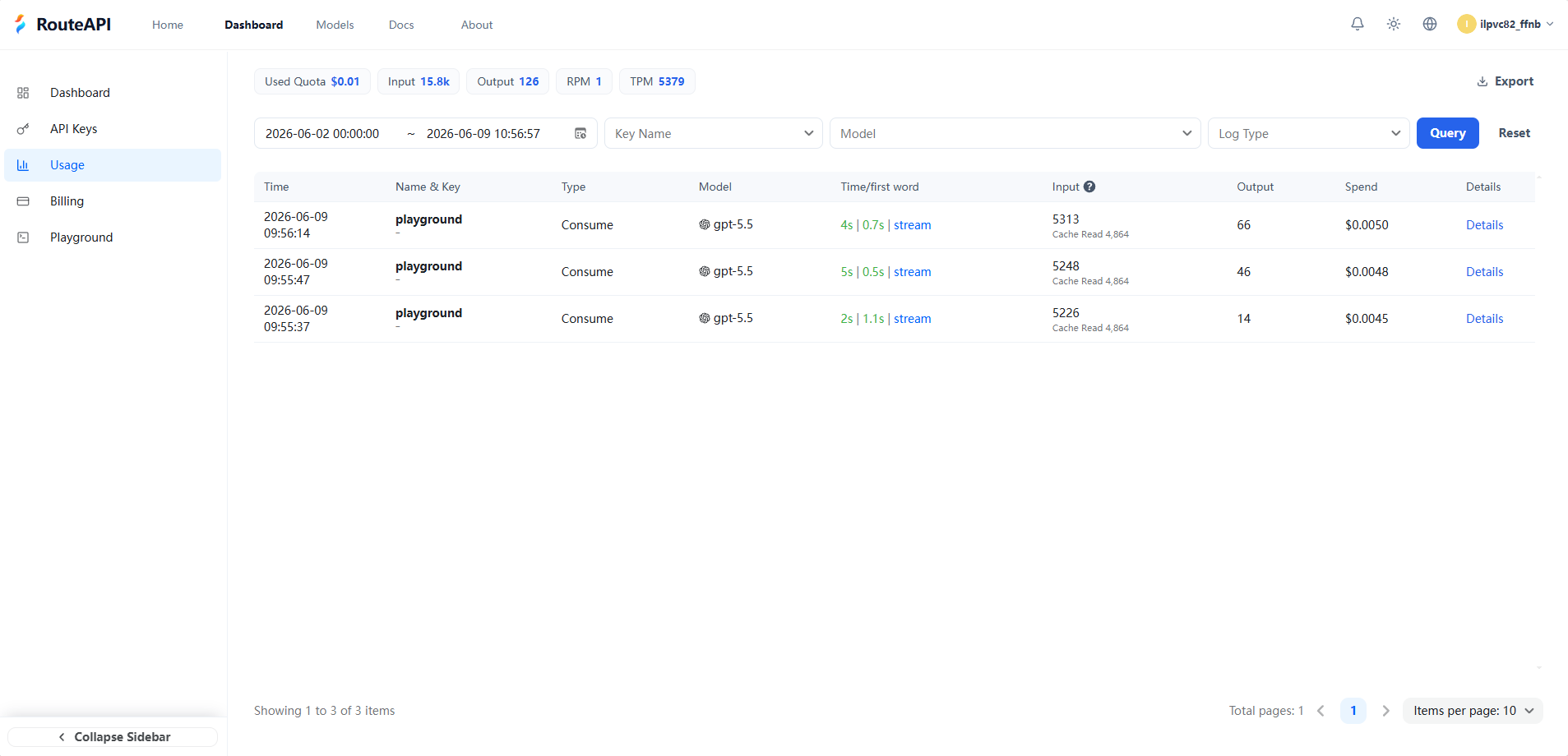
Task: Click the spend value $0.0050
Action: tap(1367, 225)
